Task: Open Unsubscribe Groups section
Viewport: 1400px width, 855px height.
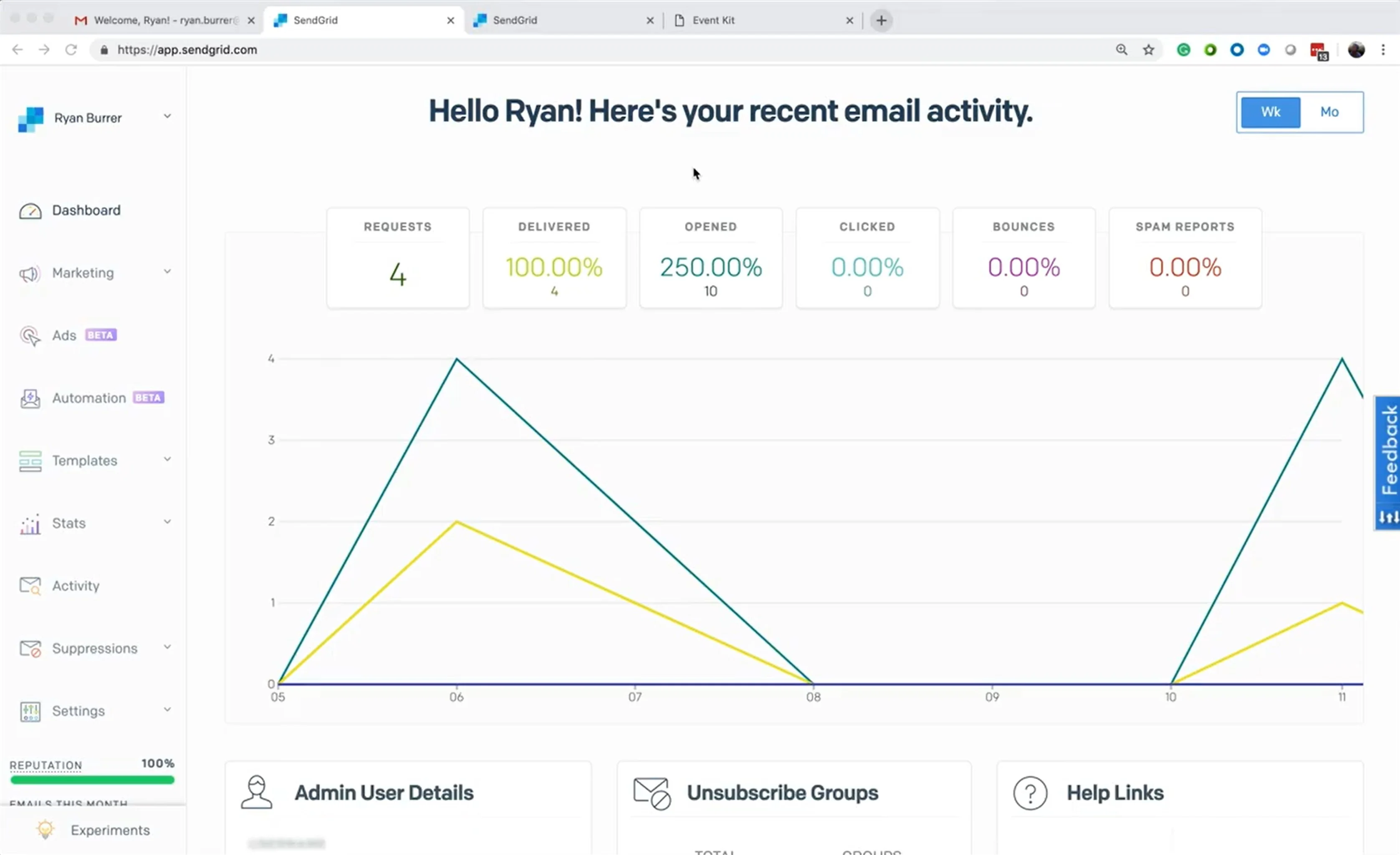Action: [782, 792]
